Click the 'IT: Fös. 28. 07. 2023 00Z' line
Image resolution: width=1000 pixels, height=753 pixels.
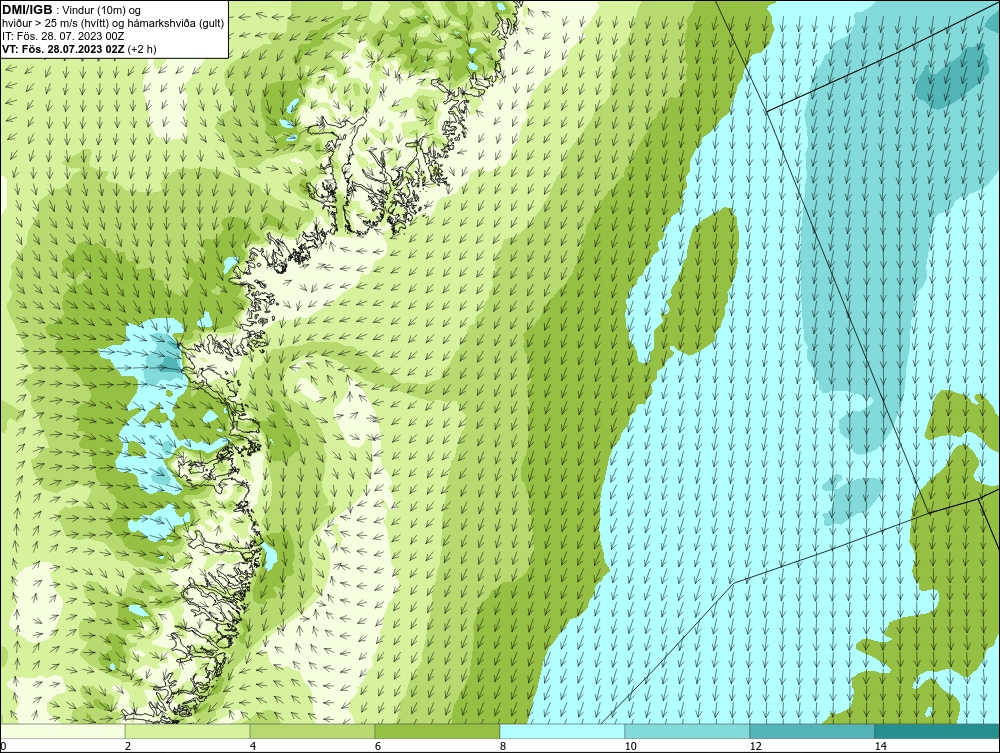point(63,36)
